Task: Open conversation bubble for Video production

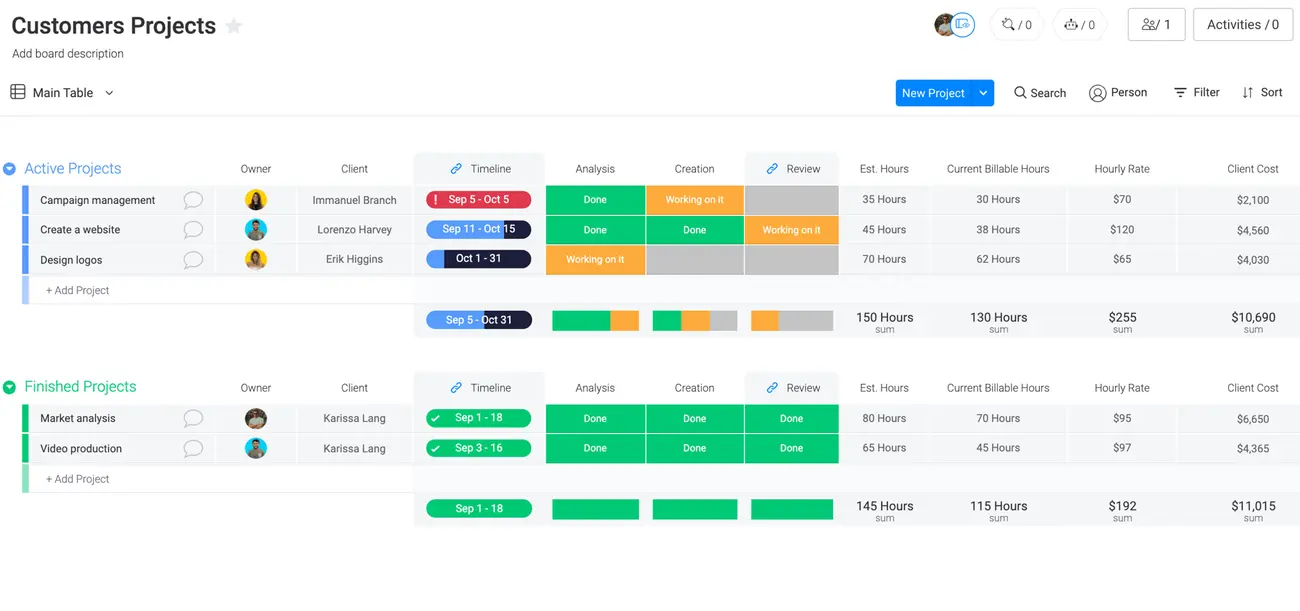Action: coord(193,449)
